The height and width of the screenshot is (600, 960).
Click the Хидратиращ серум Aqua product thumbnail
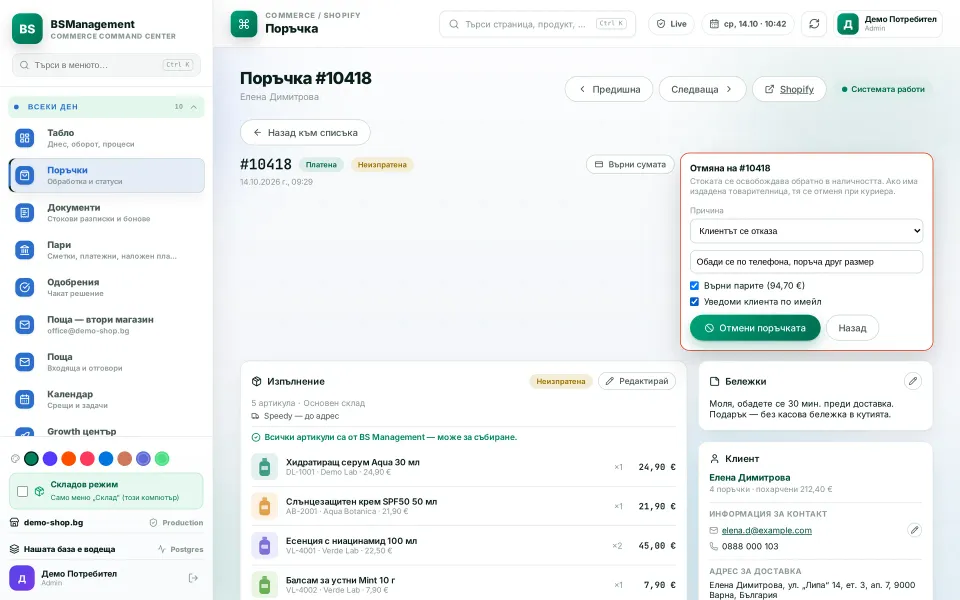[264, 467]
